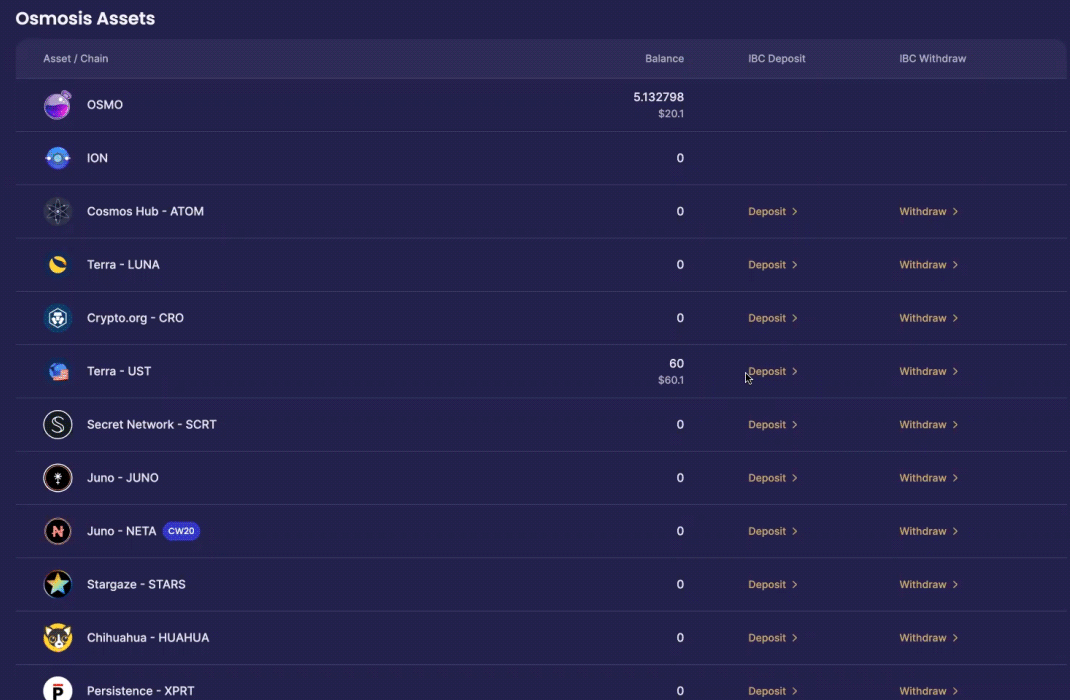
Task: Deposit STARS from Stargaze
Action: (772, 584)
